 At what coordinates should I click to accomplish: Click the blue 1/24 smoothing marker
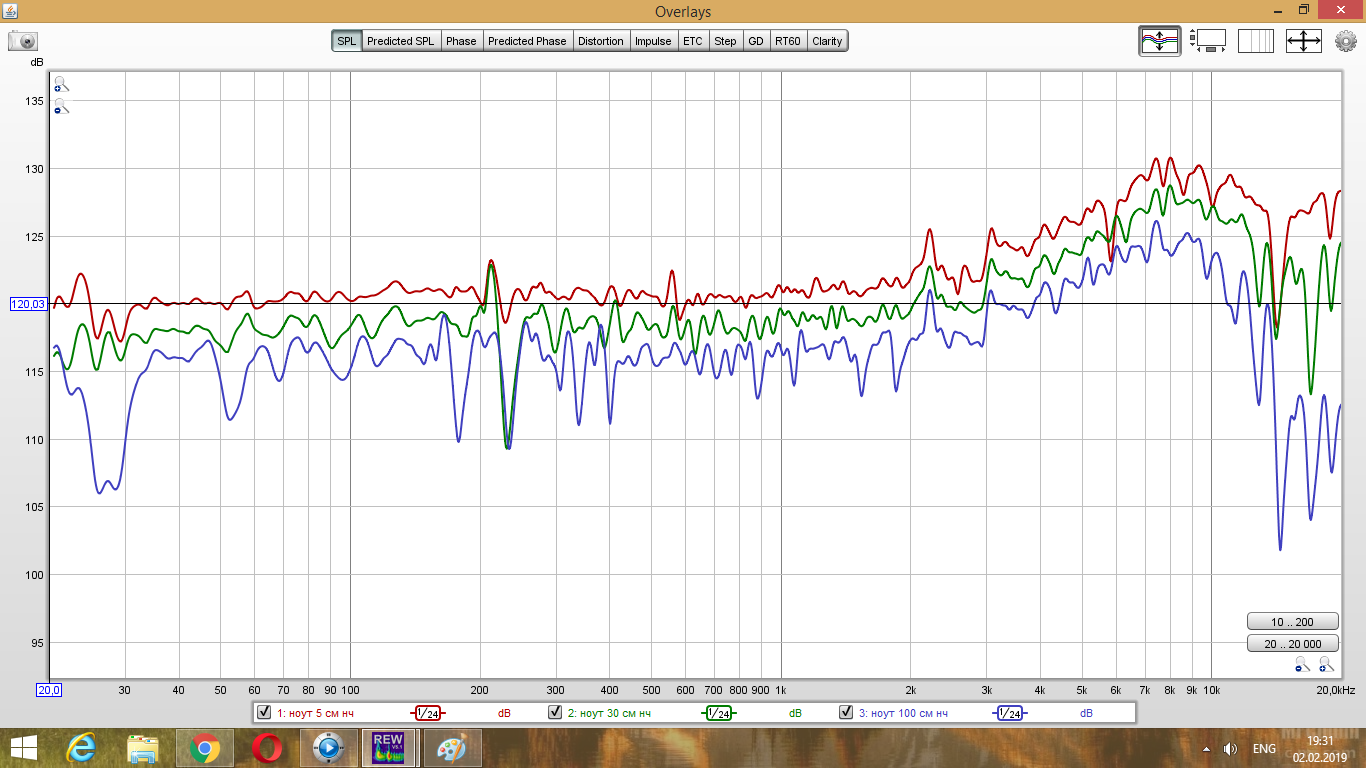point(1009,713)
